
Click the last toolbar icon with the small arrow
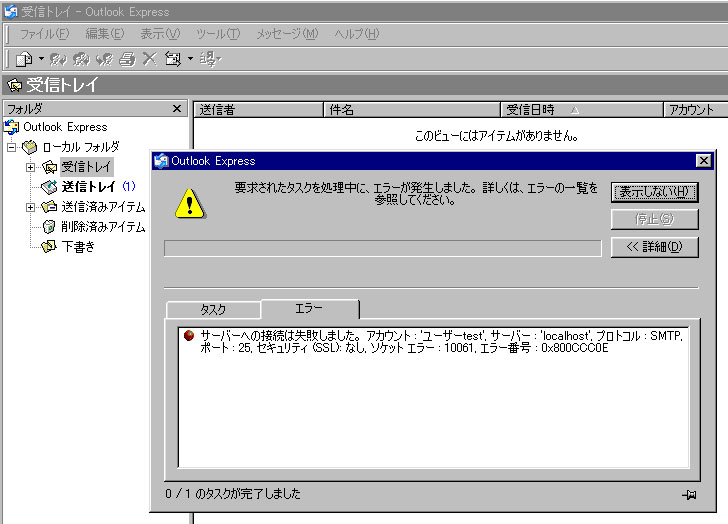click(210, 59)
